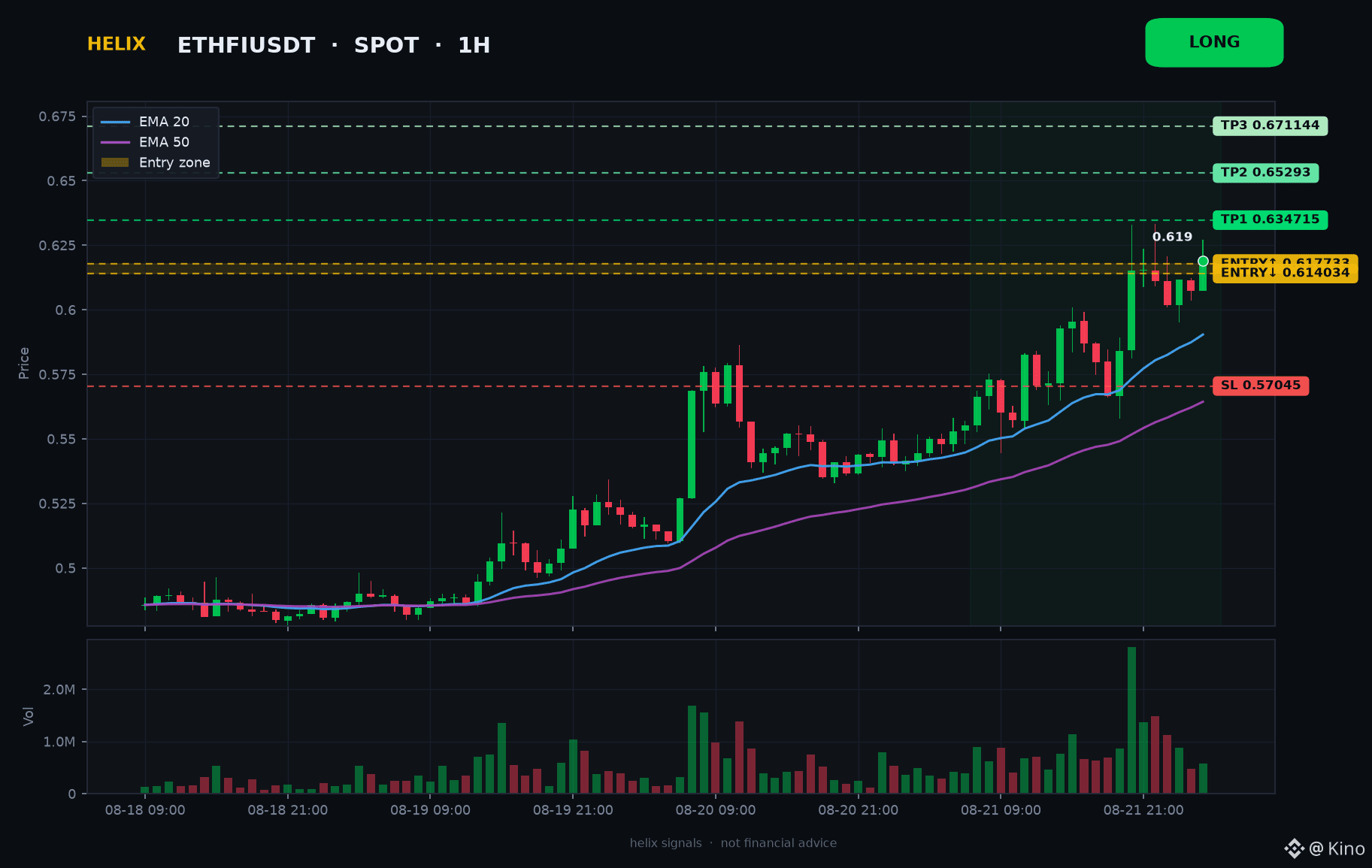Click the 08-18 09:00 time axis label
The width and height of the screenshot is (1372, 868).
point(145,810)
